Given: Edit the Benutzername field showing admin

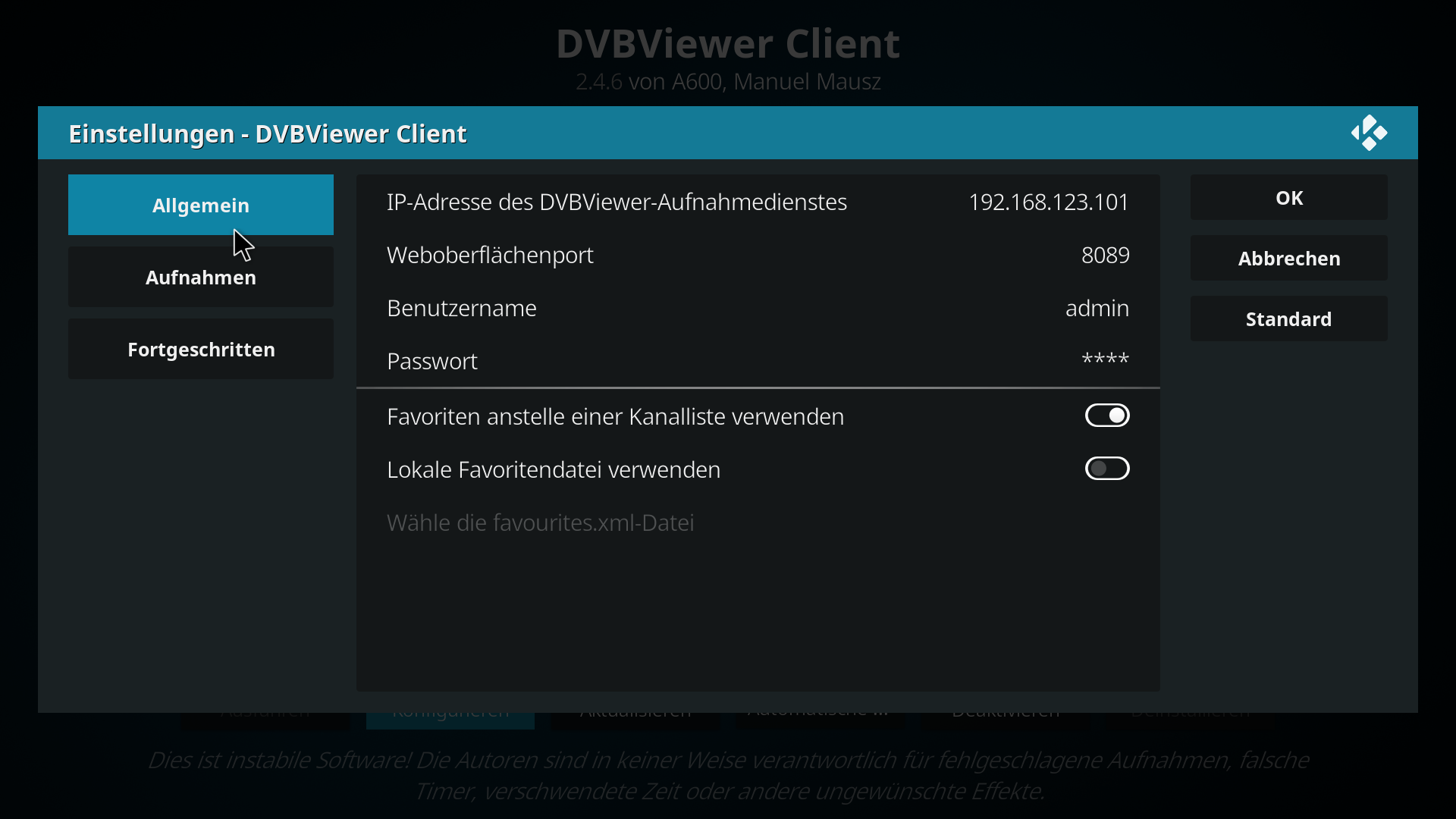Looking at the screenshot, I should [x=758, y=308].
